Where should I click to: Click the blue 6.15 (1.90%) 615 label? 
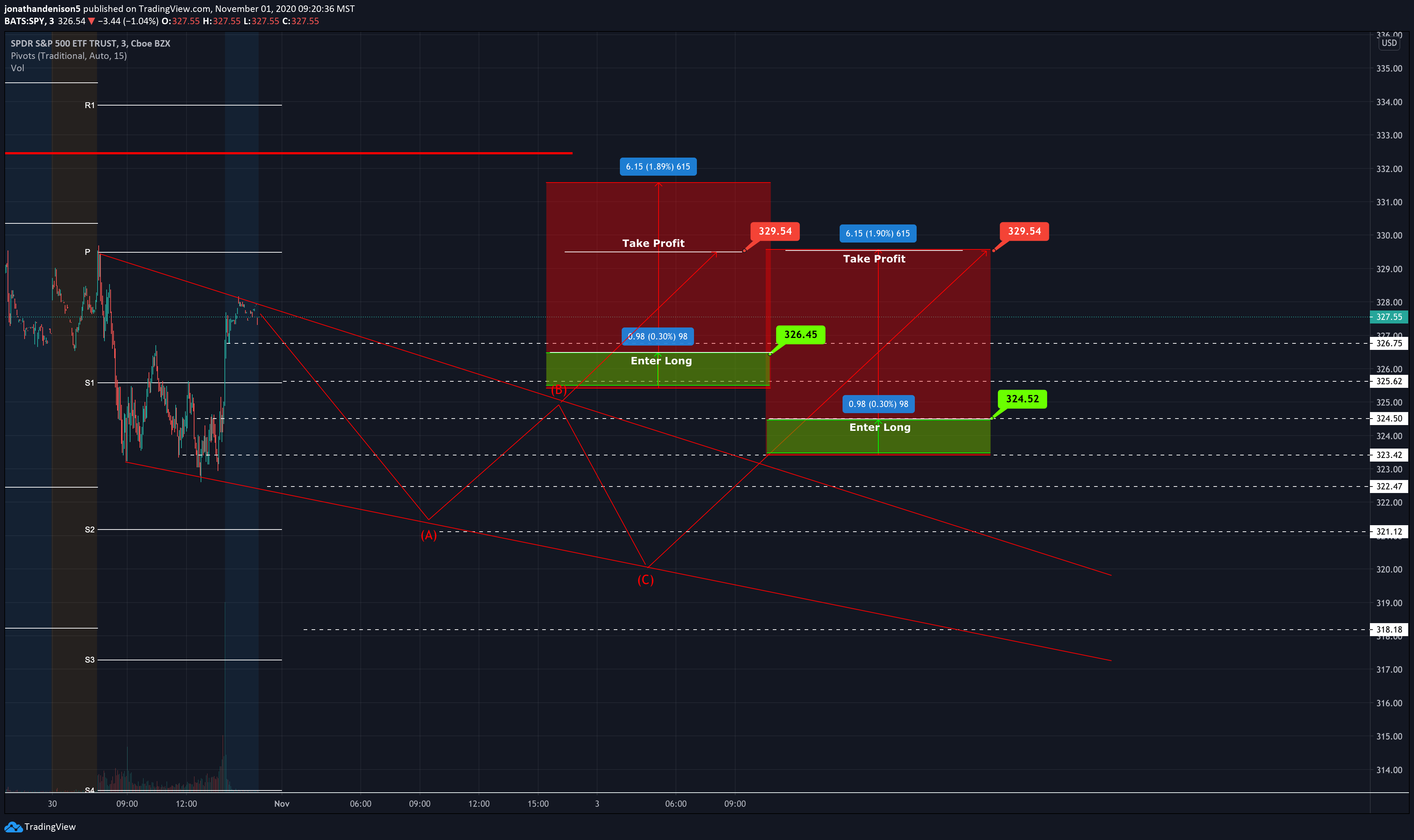(x=878, y=233)
